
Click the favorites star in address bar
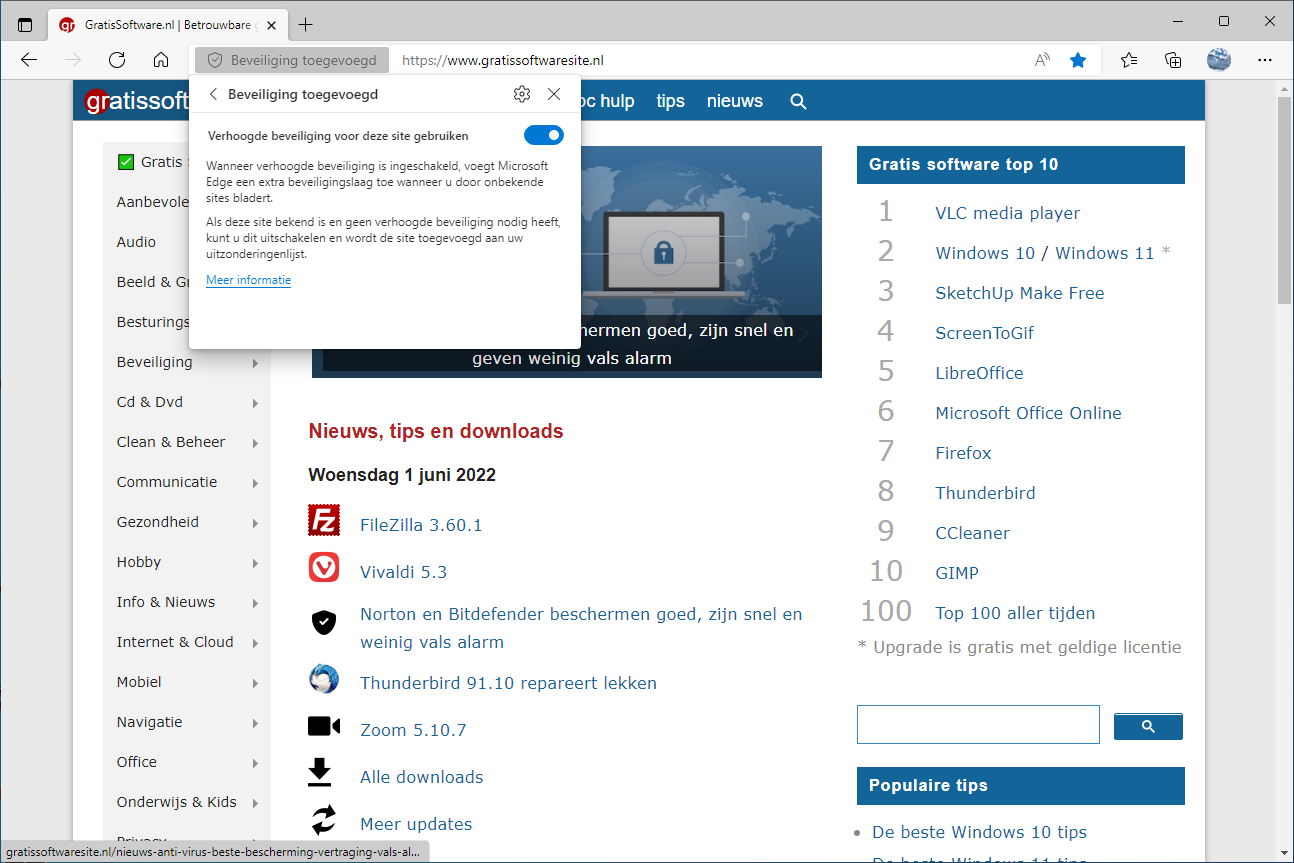[1077, 60]
